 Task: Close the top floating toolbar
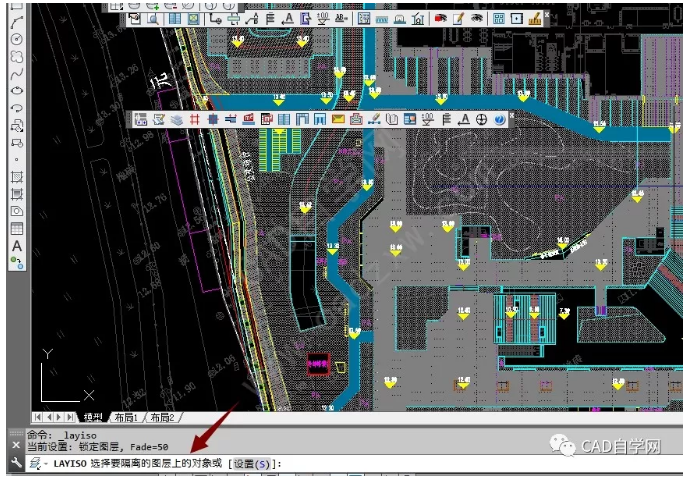[547, 15]
